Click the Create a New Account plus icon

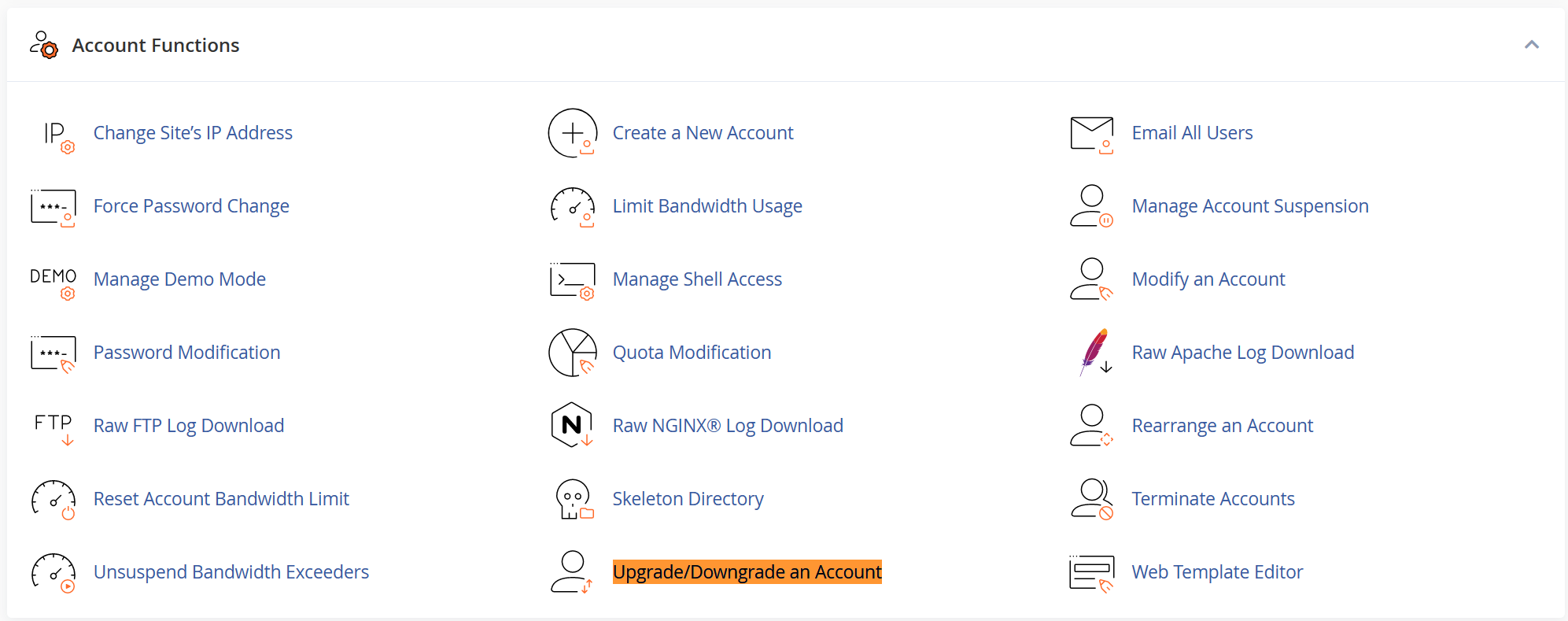coord(572,133)
